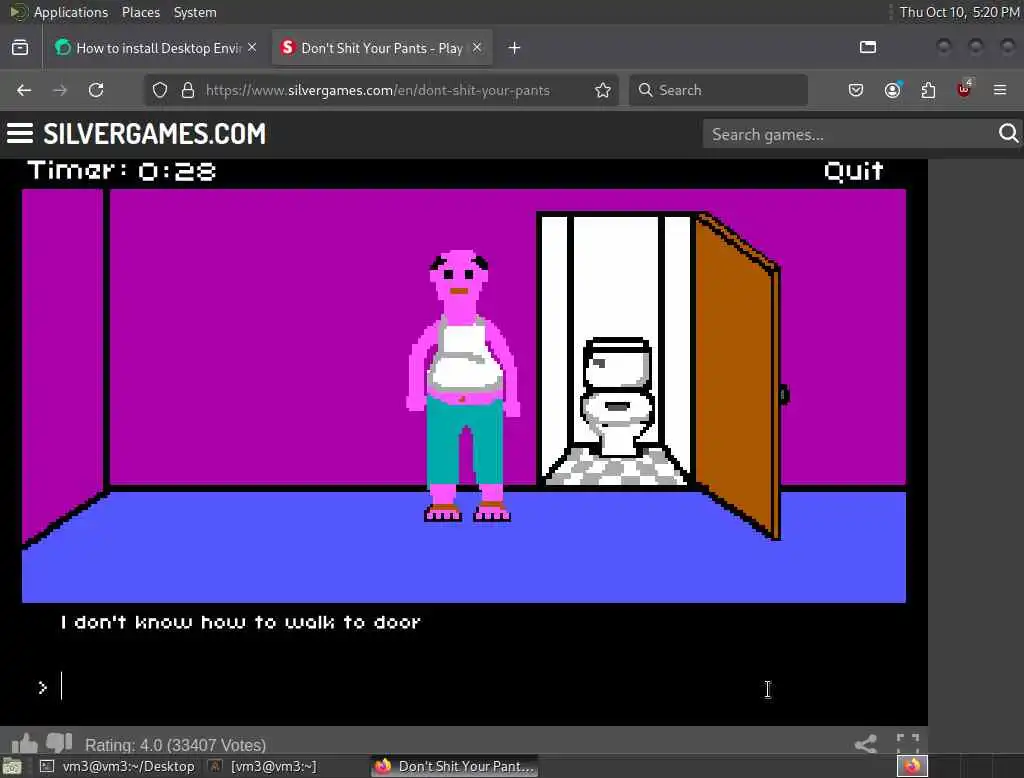Click the Quit button in the game
Image resolution: width=1024 pixels, height=778 pixels.
854,171
